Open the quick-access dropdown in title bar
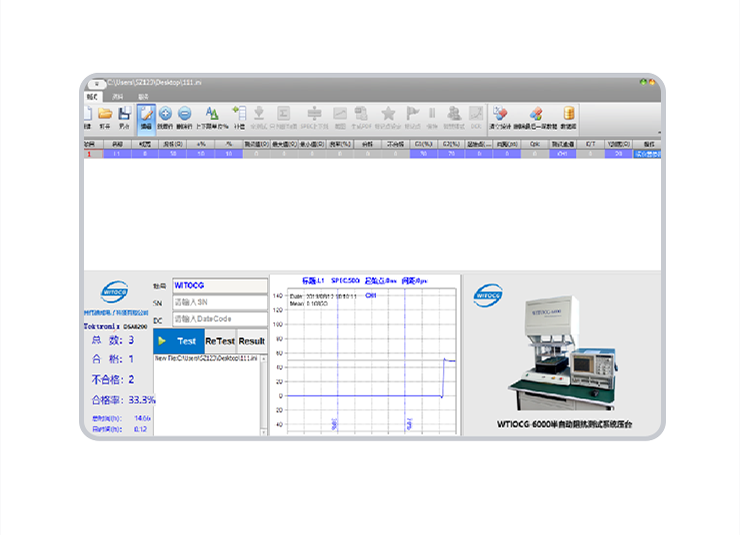 (97, 84)
